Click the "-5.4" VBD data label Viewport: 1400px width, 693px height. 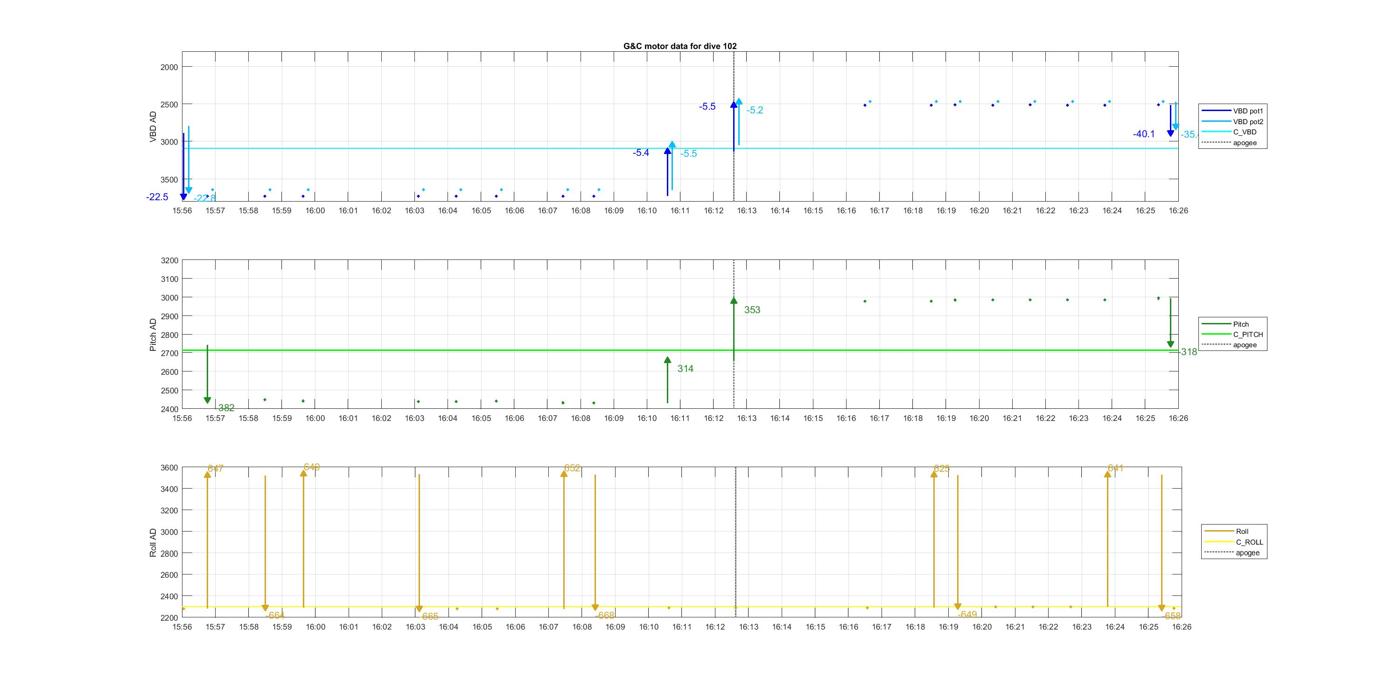point(641,153)
